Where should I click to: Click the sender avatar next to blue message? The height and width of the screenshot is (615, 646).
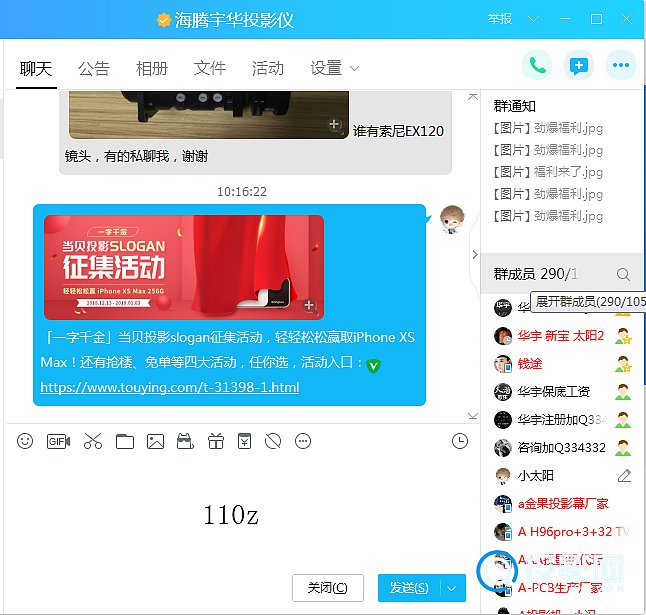[452, 219]
